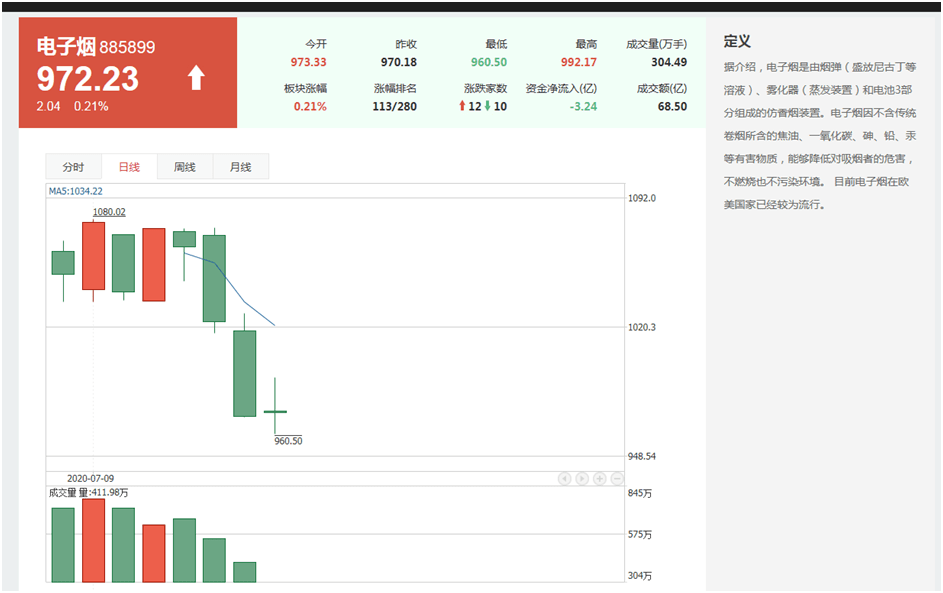Click the white up arrow beside 972.23
Screen dimensions: 943x593
click(196, 78)
